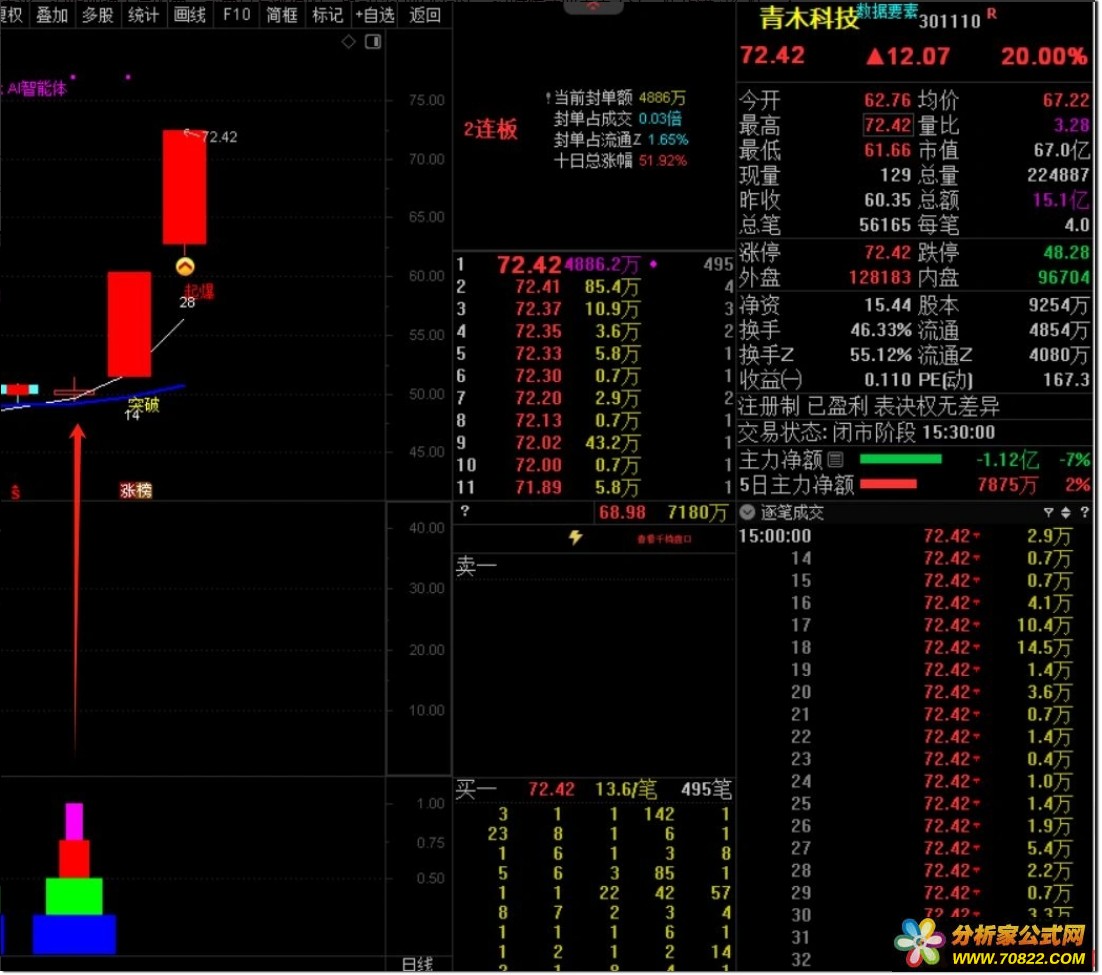Screen dimensions: 1102x975
Task: Click order book row 9 price 72.02
Action: [538, 443]
